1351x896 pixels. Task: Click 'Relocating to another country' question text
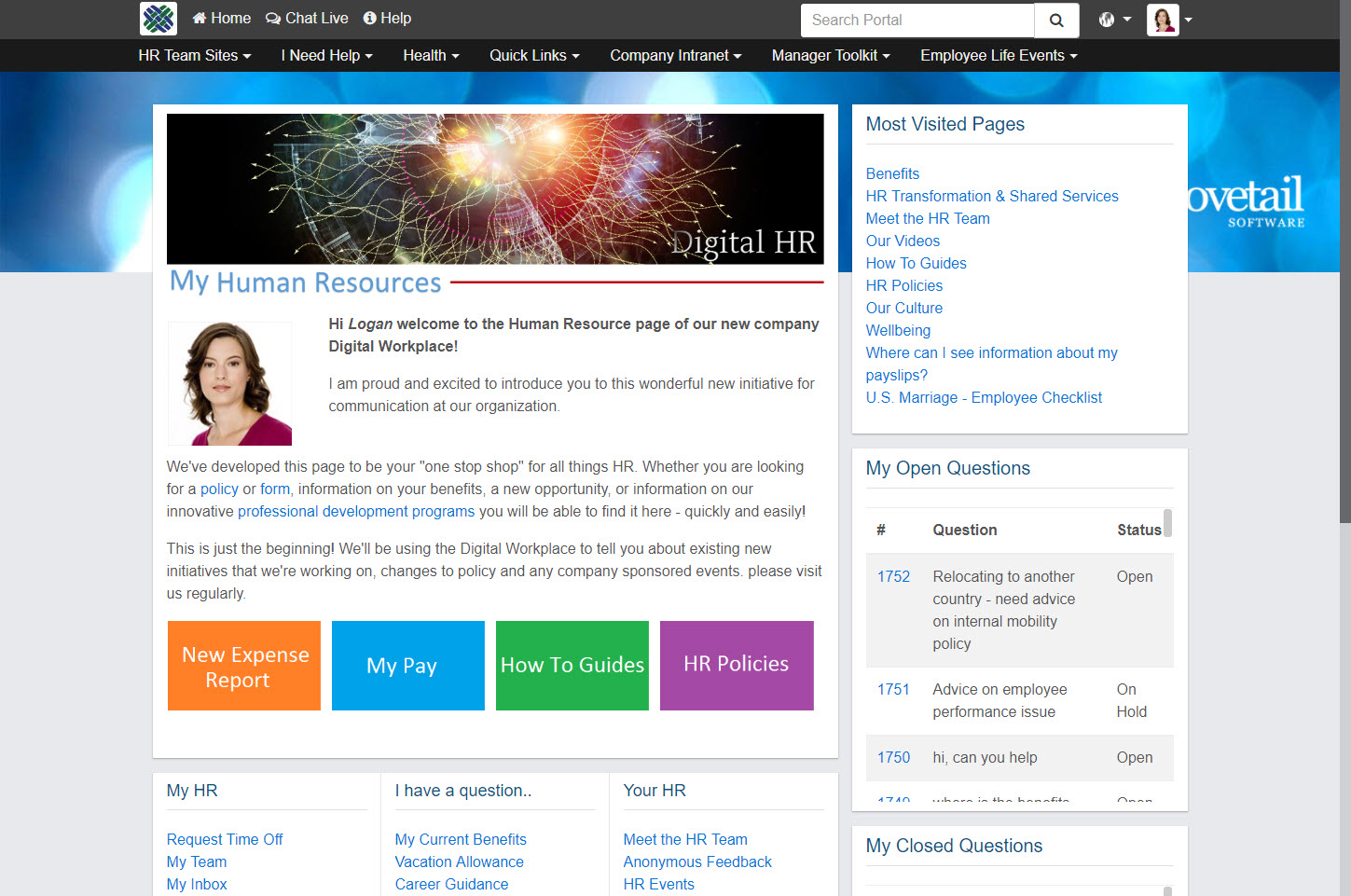(x=1004, y=611)
